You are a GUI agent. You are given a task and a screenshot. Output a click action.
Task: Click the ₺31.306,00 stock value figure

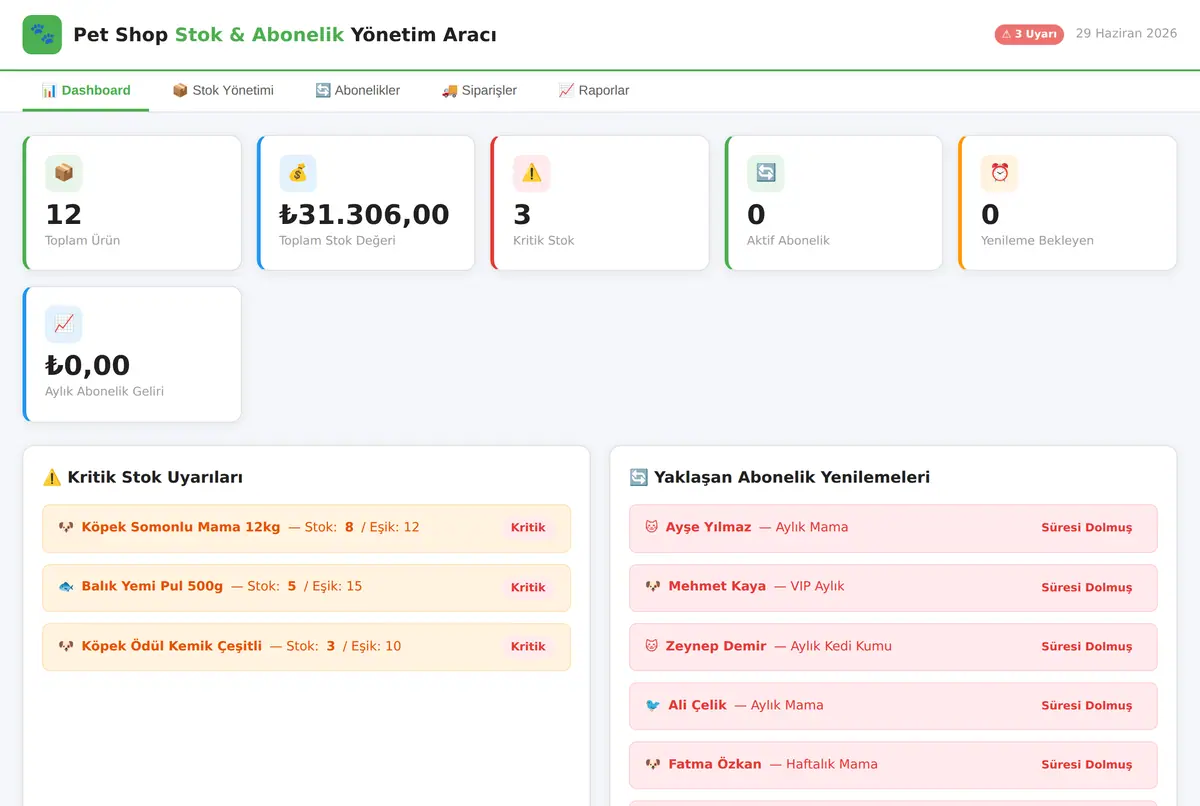click(x=364, y=214)
